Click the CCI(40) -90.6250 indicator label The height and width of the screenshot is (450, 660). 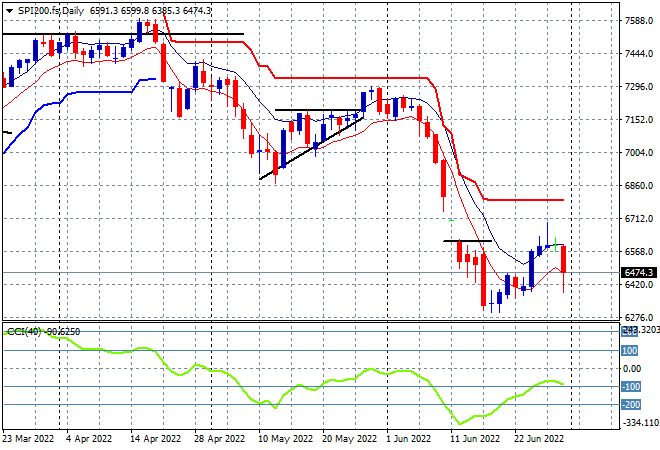click(44, 332)
